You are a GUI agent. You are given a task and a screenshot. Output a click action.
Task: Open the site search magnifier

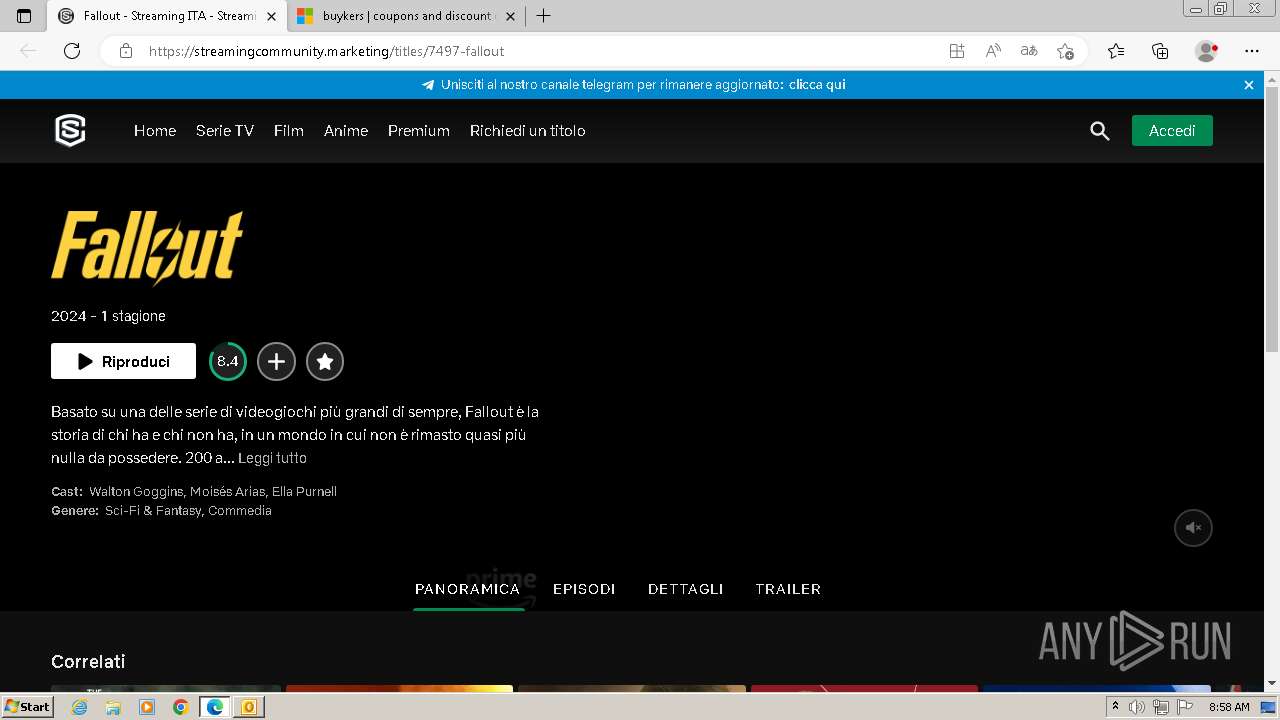pyautogui.click(x=1100, y=131)
